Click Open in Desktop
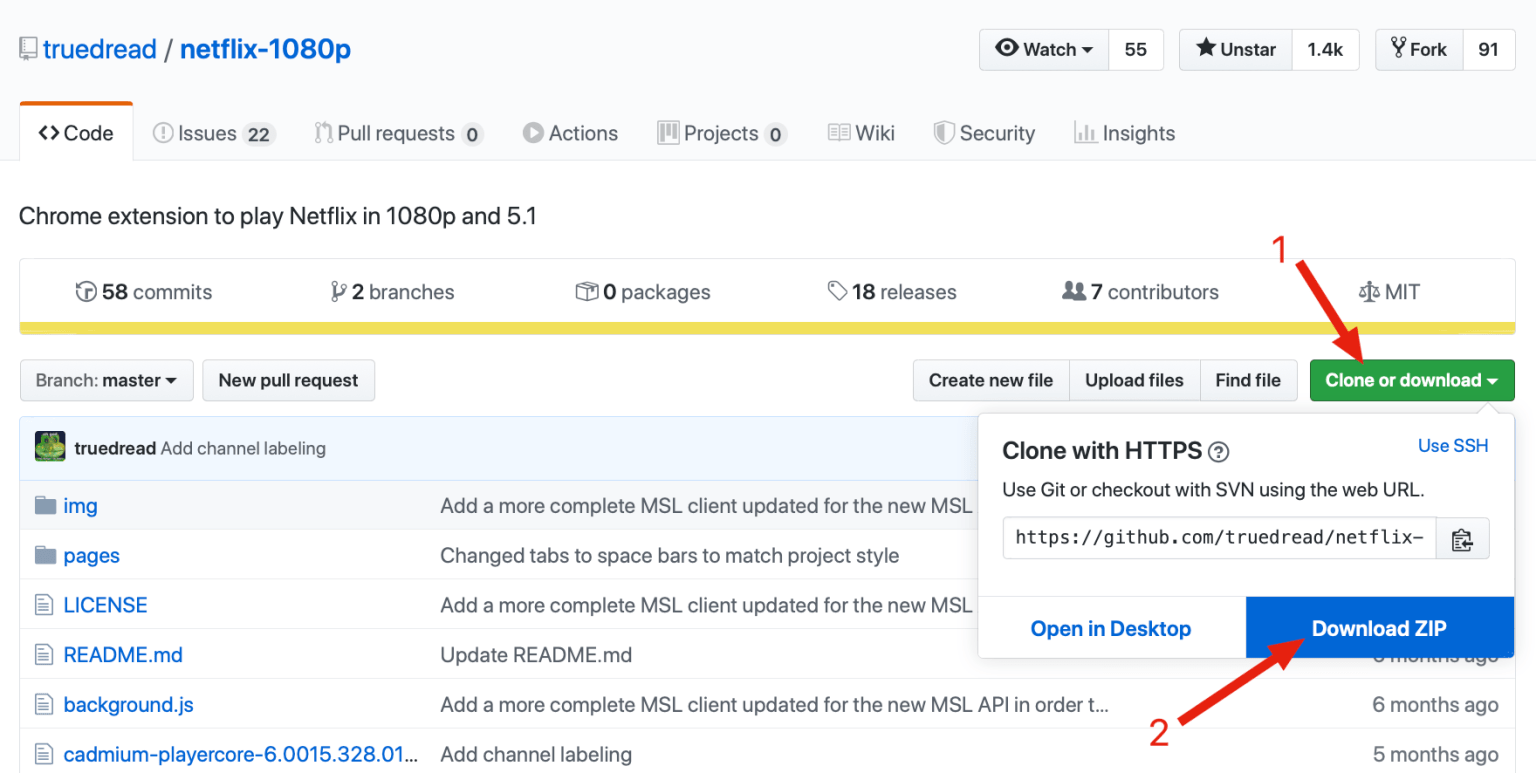The image size is (1536, 773). [1111, 628]
